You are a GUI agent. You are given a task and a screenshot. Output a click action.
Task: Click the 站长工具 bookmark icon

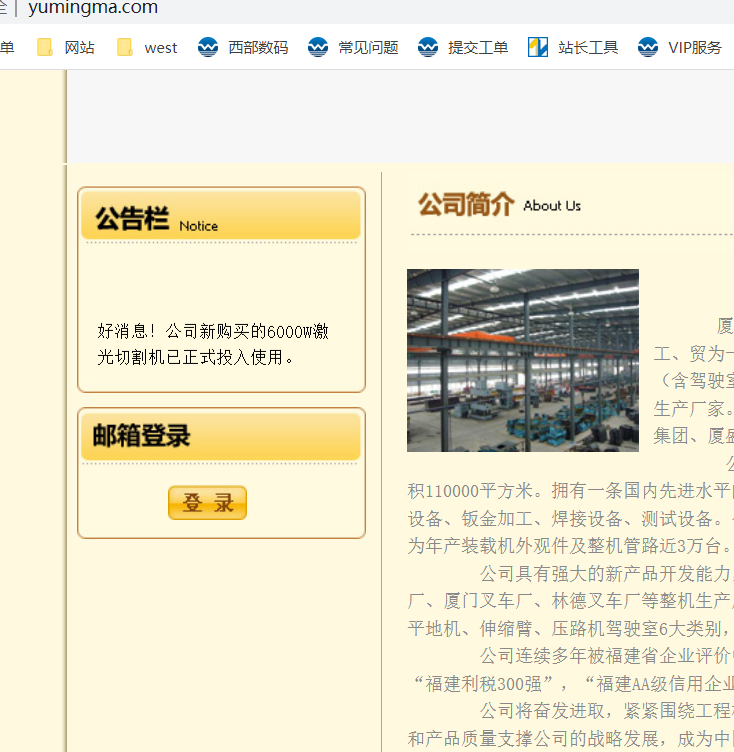(538, 47)
